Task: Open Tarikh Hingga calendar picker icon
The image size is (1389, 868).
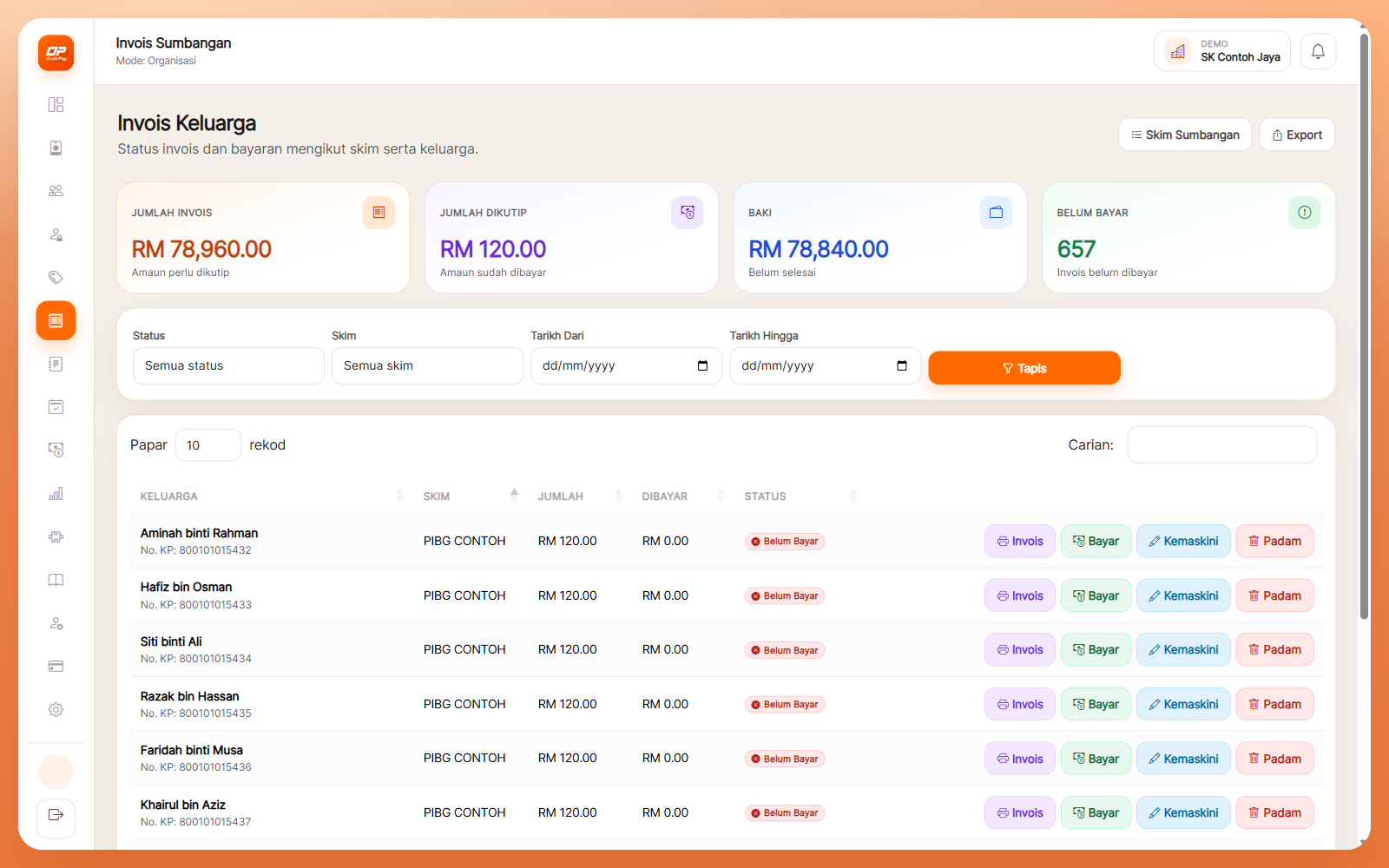Action: pos(902,365)
